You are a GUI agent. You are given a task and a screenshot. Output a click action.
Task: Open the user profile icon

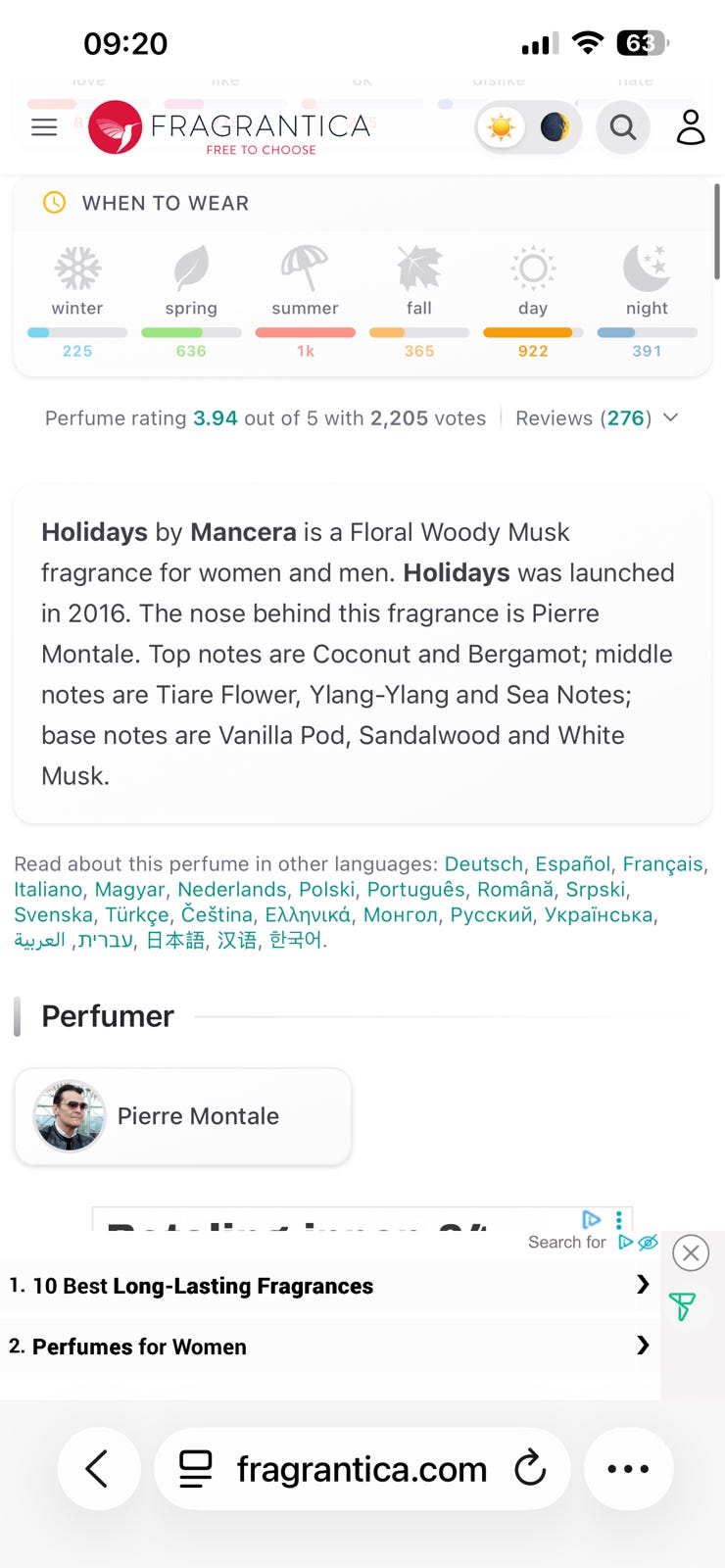coord(691,127)
